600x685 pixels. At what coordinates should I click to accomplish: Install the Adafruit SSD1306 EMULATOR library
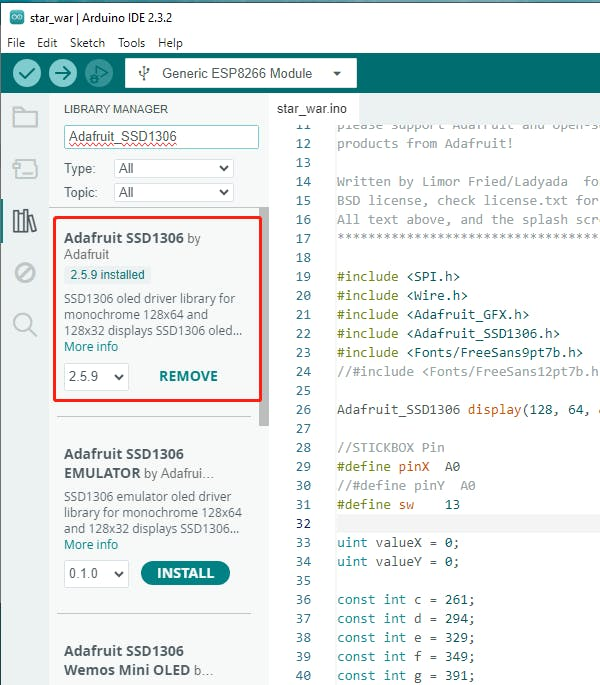click(x=185, y=573)
